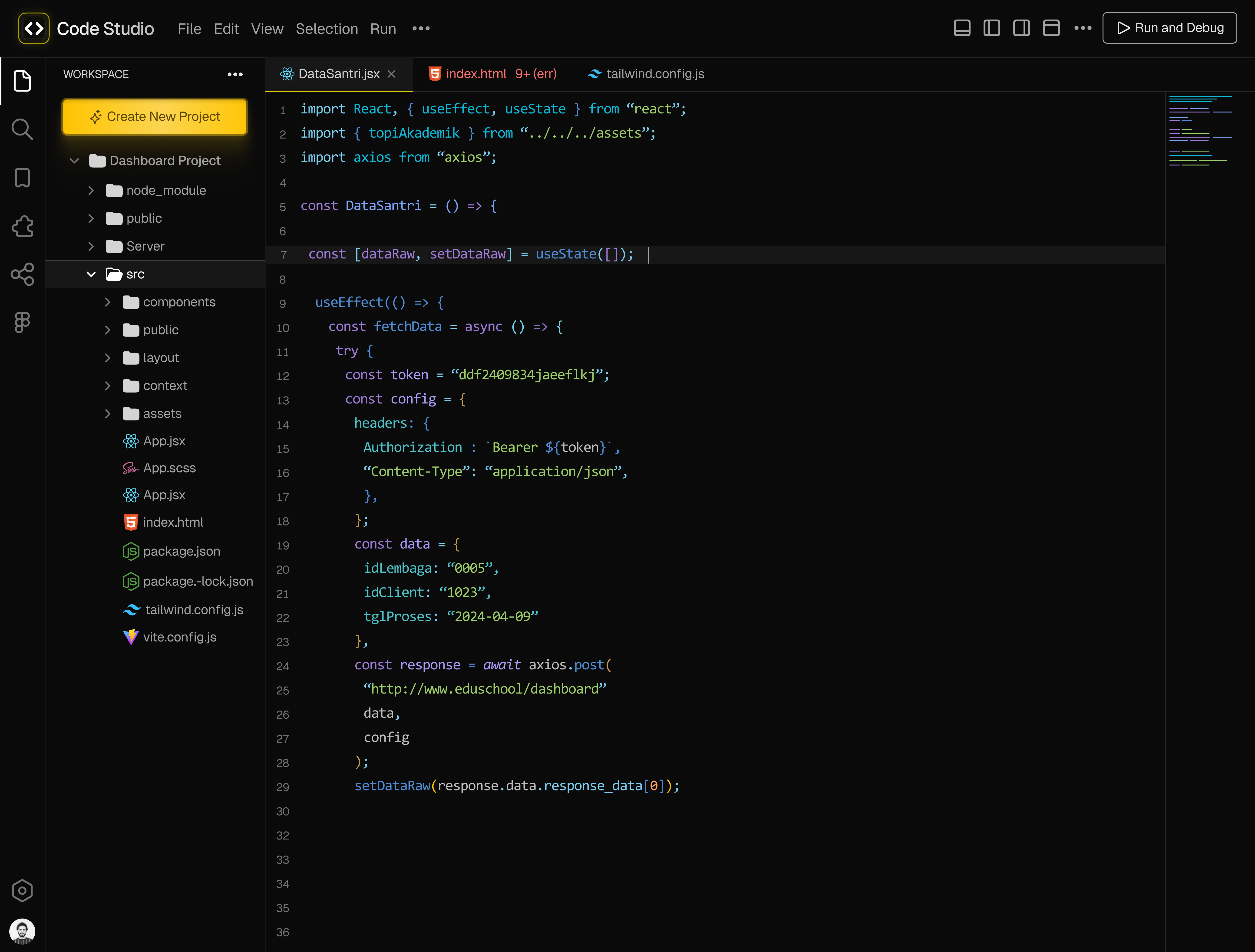
Task: Open the Source Control share icon
Action: click(22, 274)
